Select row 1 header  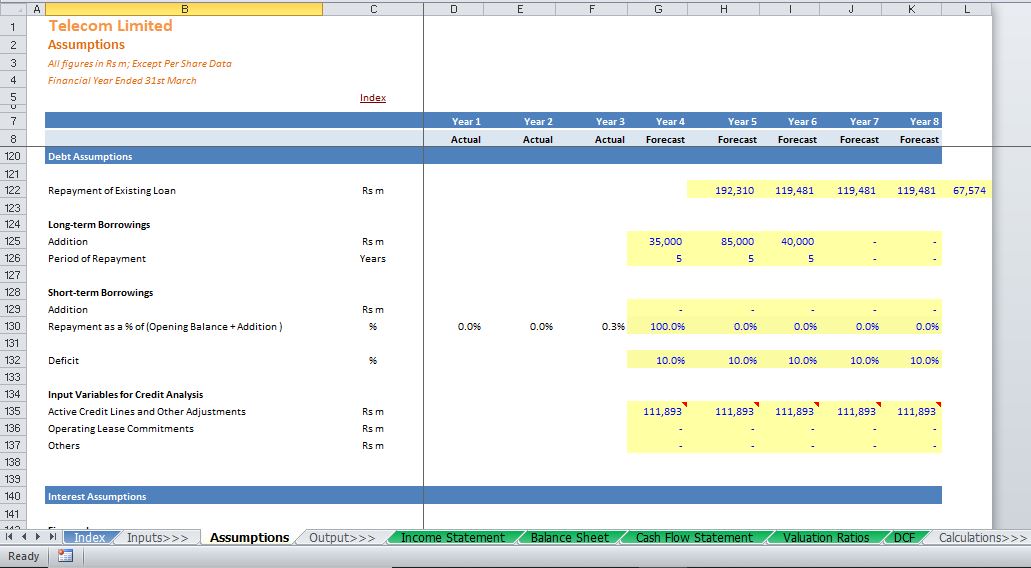pos(12,26)
